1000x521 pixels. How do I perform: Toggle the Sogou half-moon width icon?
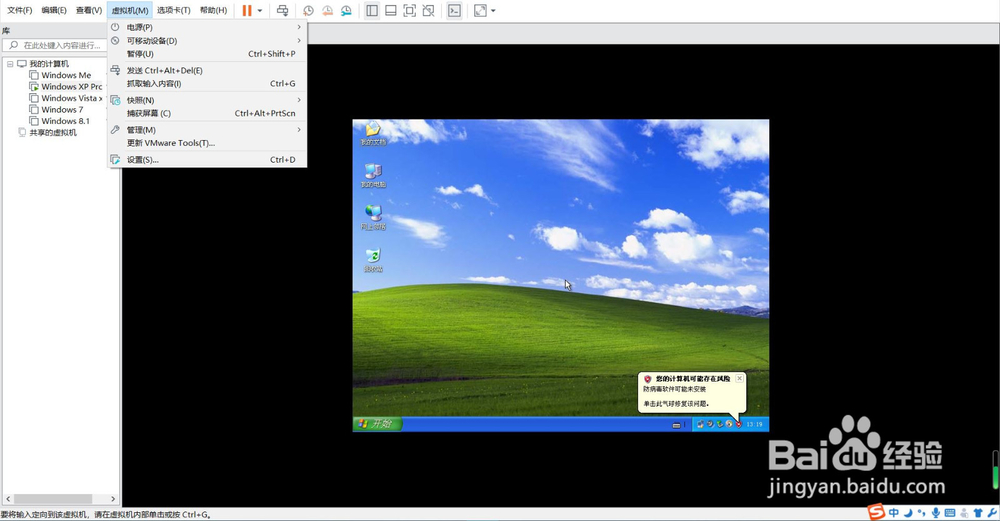(x=908, y=513)
